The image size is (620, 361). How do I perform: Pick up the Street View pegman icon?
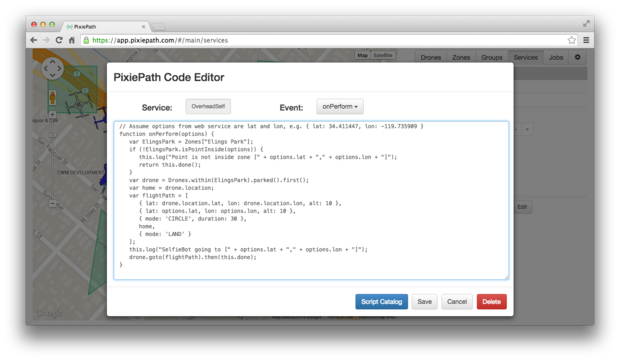(x=53, y=97)
